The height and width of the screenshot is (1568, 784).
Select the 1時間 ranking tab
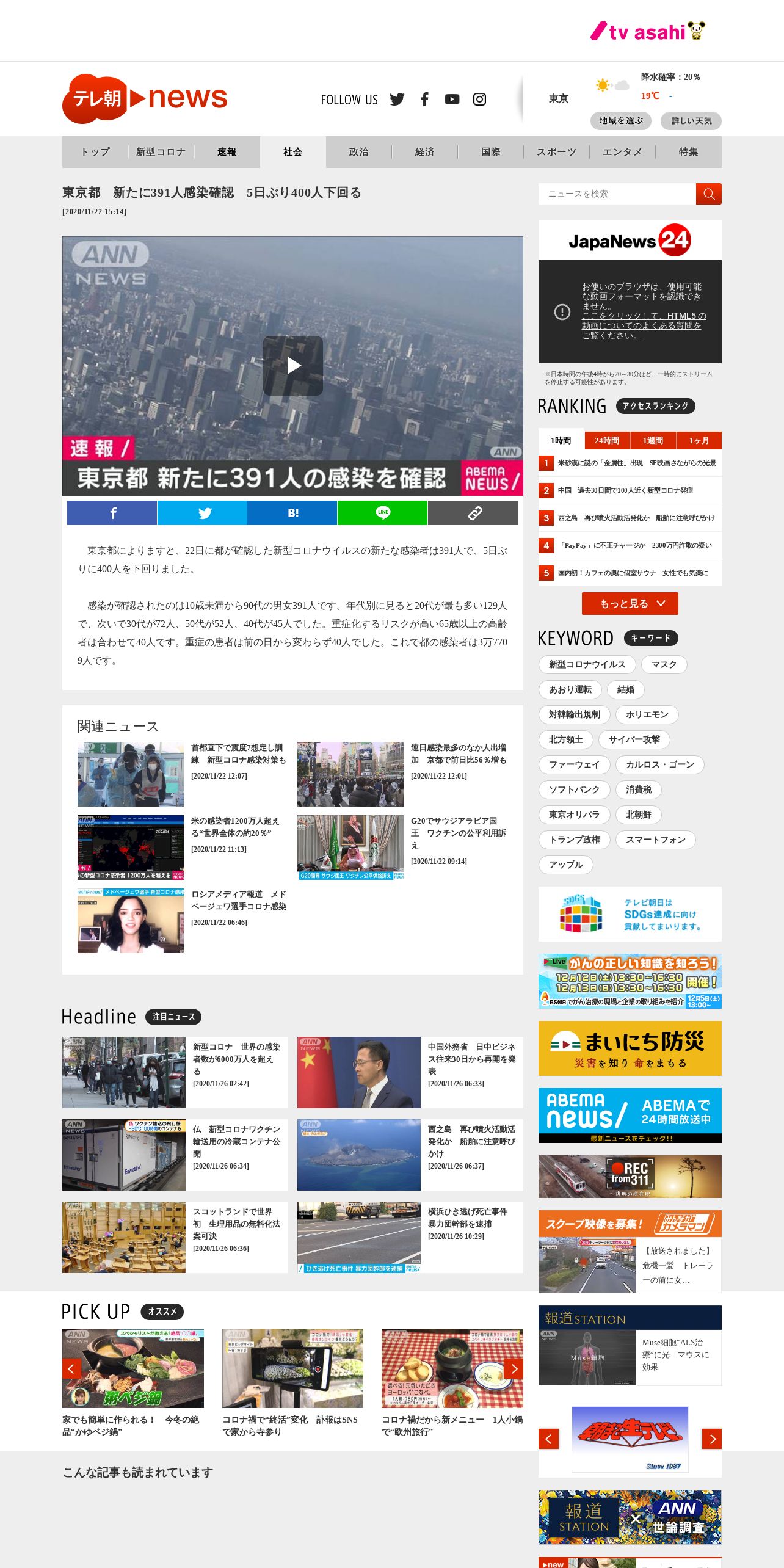pos(561,440)
